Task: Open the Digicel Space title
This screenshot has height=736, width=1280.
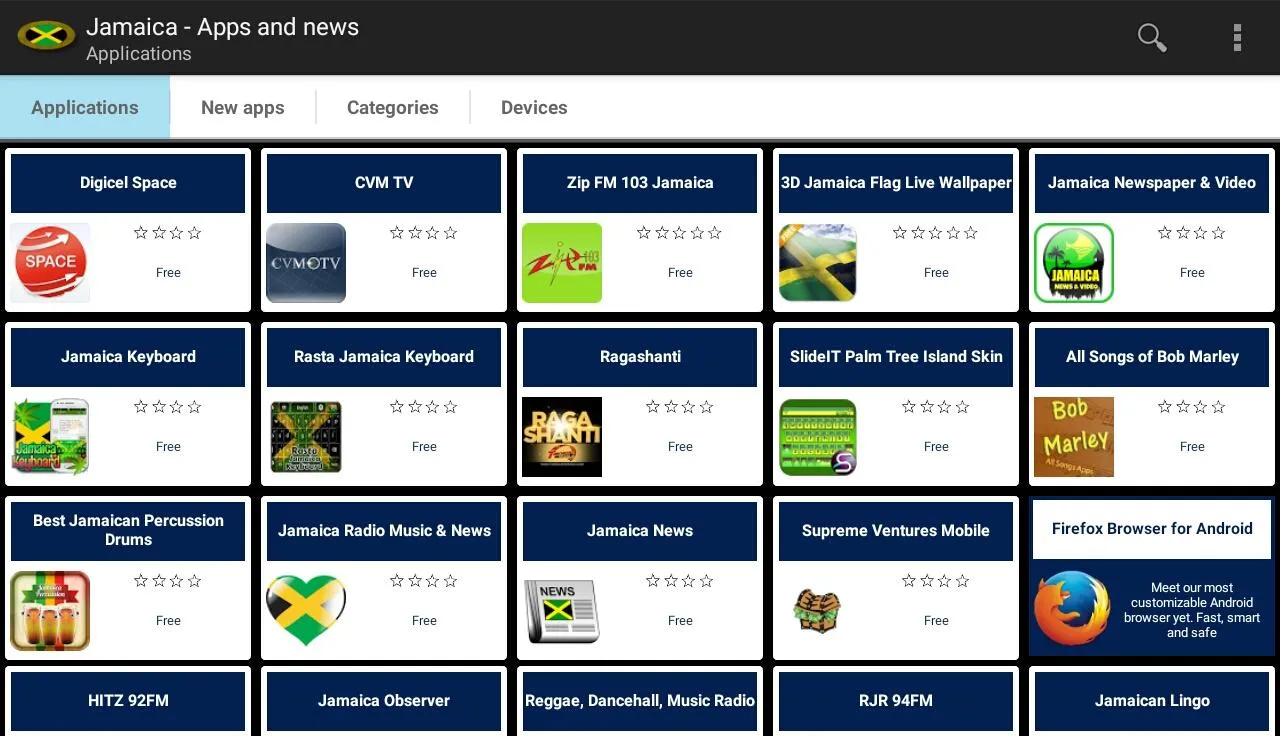Action: click(128, 183)
